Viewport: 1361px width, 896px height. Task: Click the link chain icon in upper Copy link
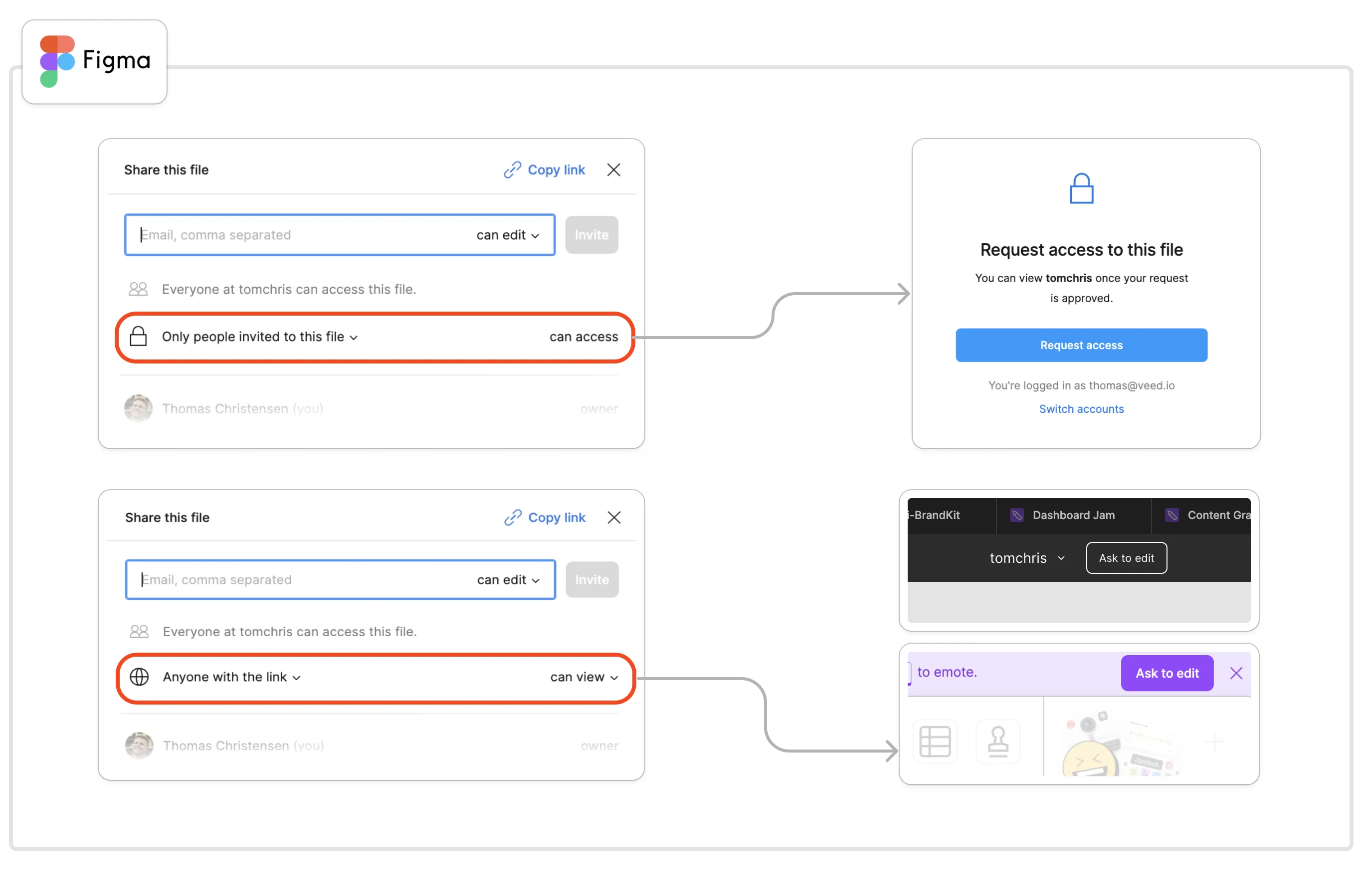pyautogui.click(x=512, y=170)
